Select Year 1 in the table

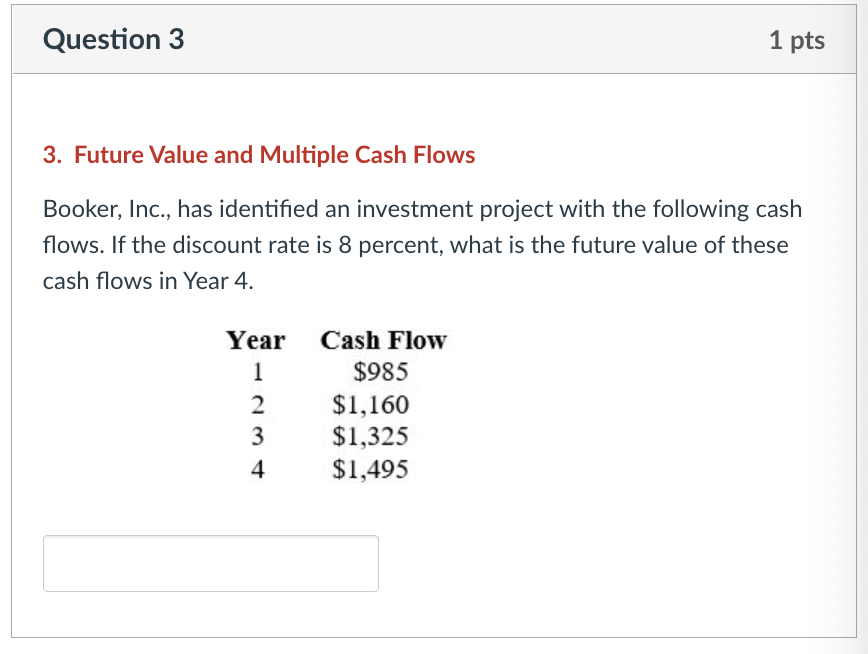tap(258, 371)
